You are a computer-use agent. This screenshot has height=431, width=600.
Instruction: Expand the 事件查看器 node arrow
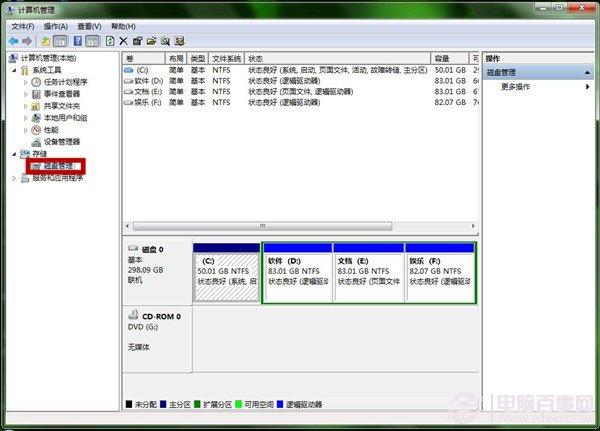tap(25, 94)
